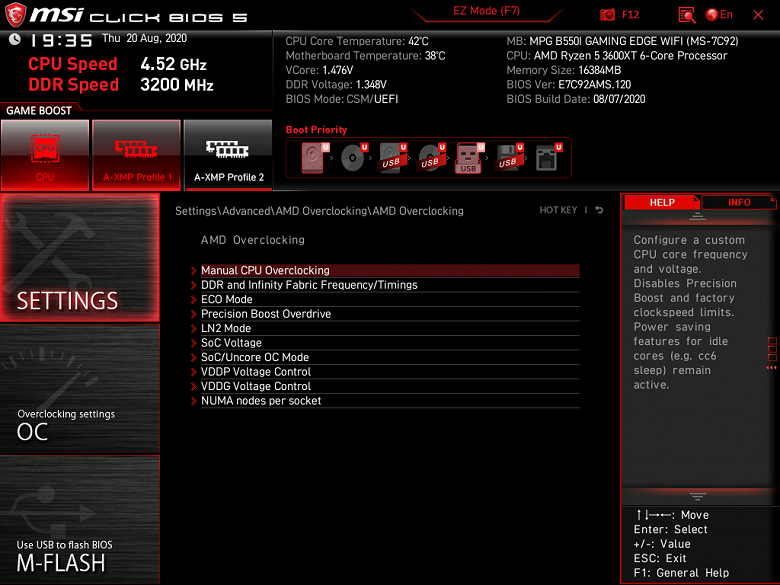Click the CPU Core Temperature 42°C reading
The height and width of the screenshot is (585, 780).
pos(357,41)
